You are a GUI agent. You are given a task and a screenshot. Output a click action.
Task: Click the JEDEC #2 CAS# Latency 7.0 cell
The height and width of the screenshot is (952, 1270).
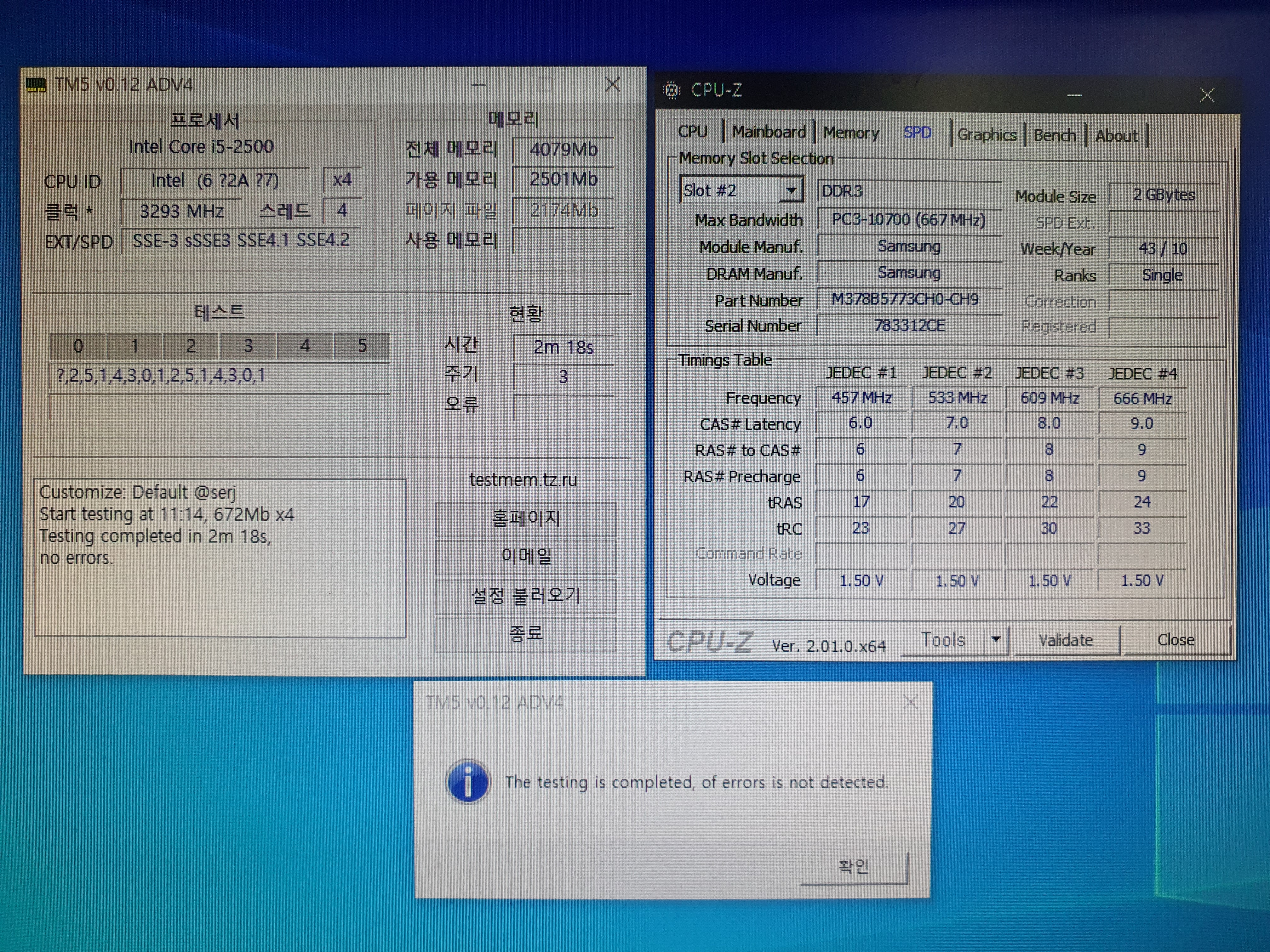point(957,423)
